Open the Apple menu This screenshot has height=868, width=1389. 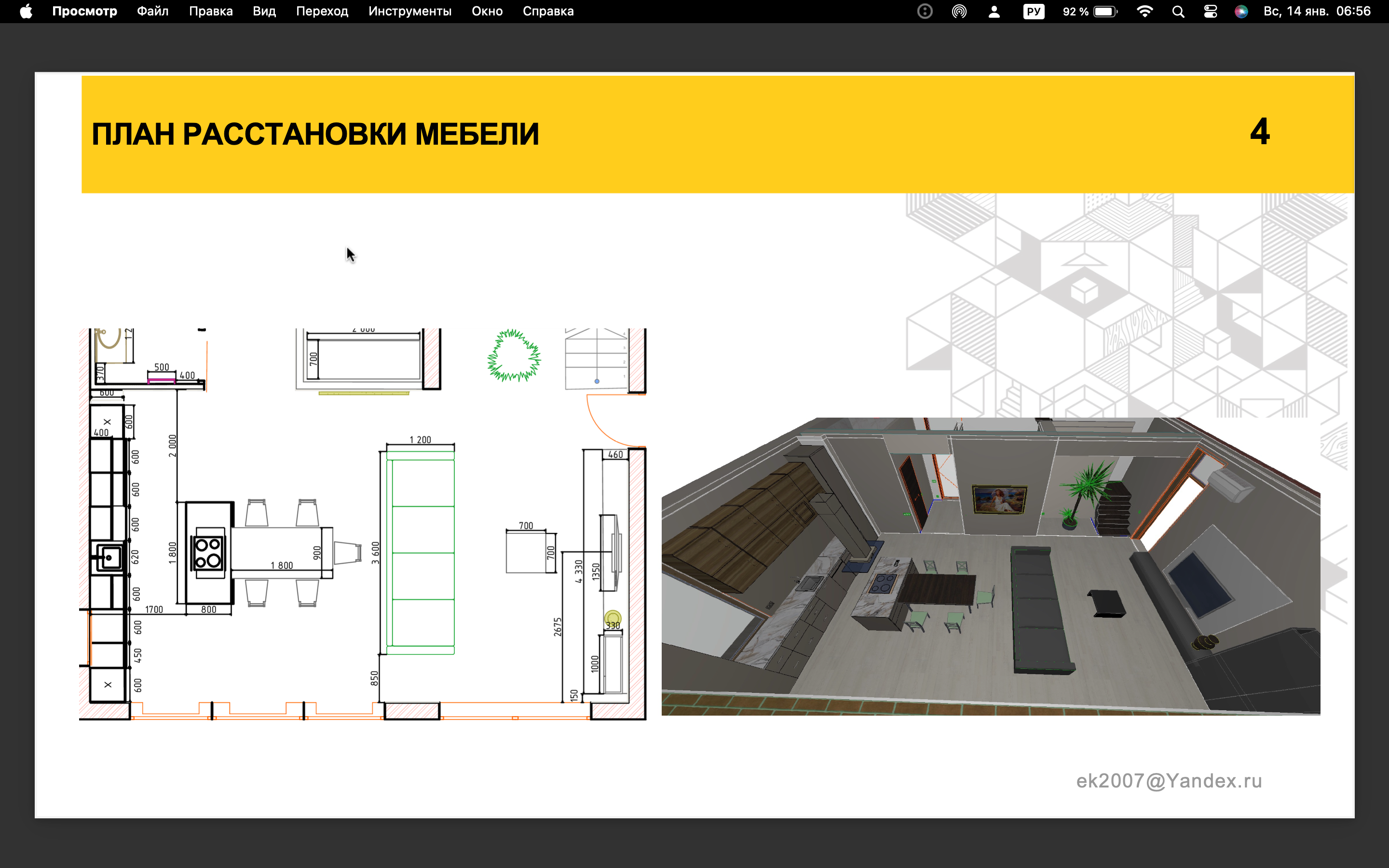coord(26,12)
